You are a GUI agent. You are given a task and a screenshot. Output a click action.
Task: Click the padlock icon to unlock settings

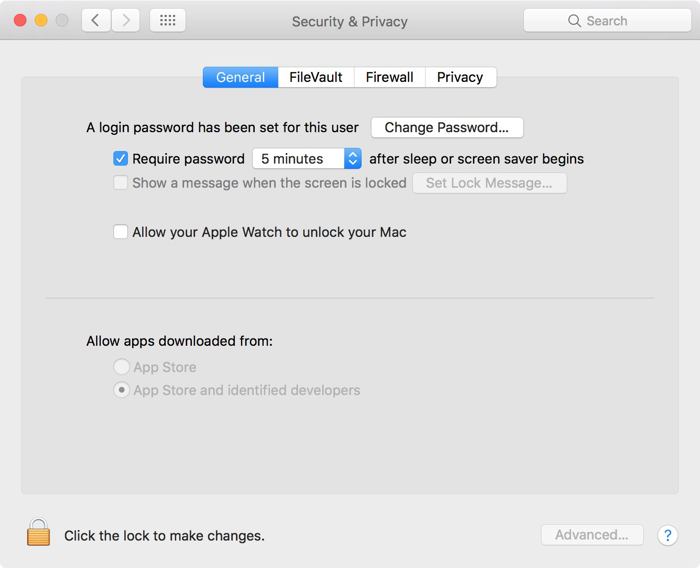(38, 532)
